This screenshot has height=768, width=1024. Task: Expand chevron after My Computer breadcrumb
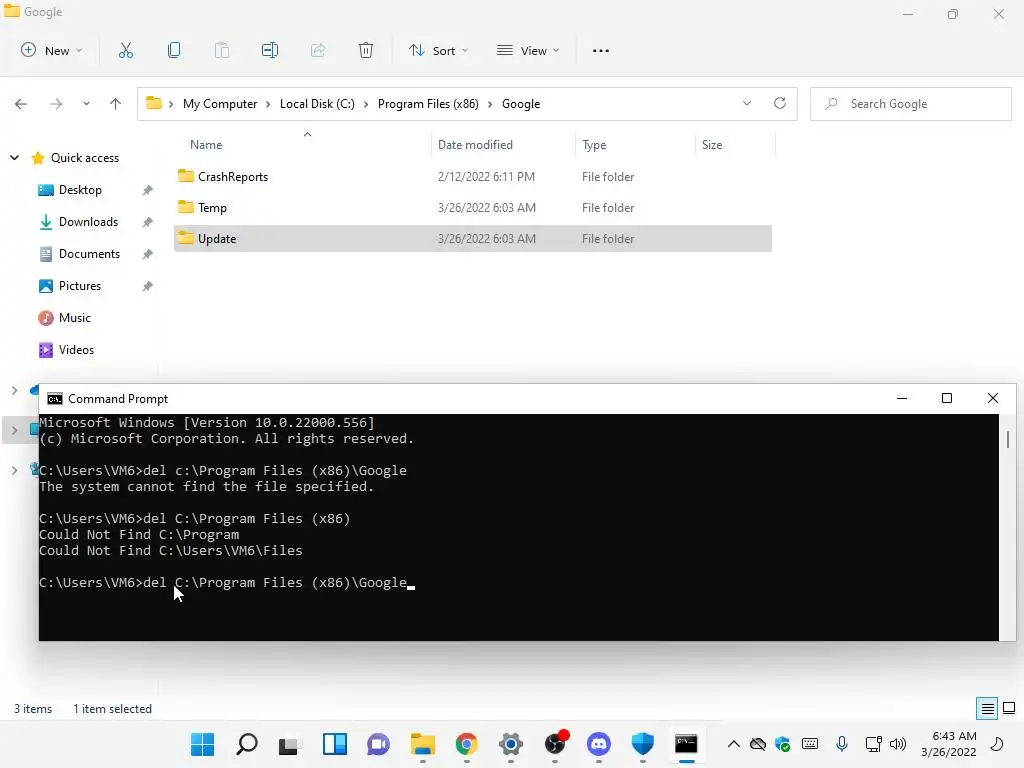click(268, 104)
